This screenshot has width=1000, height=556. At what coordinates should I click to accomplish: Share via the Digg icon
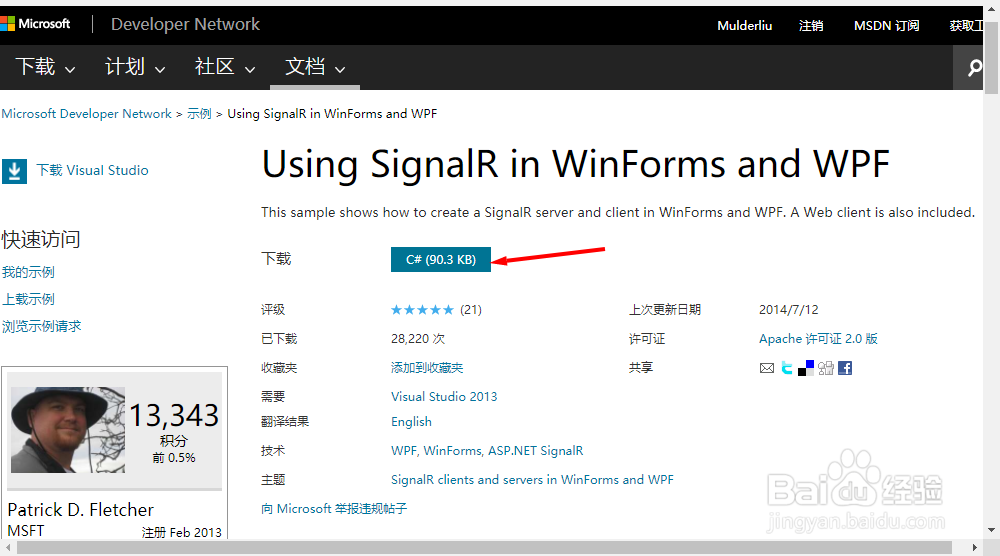826,368
